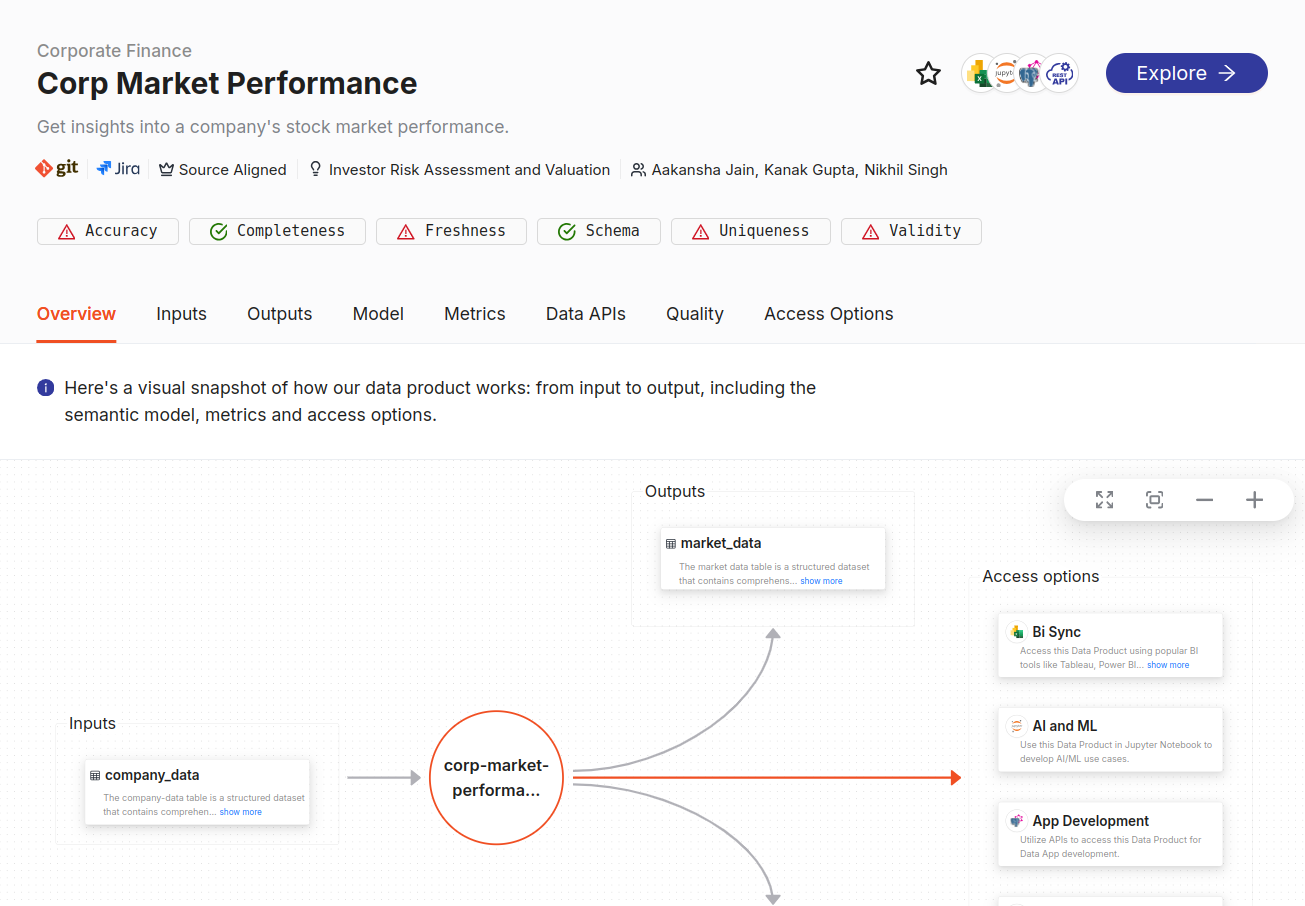Click the Schema quality badge
Screen dimensions: 1305x906
point(599,231)
